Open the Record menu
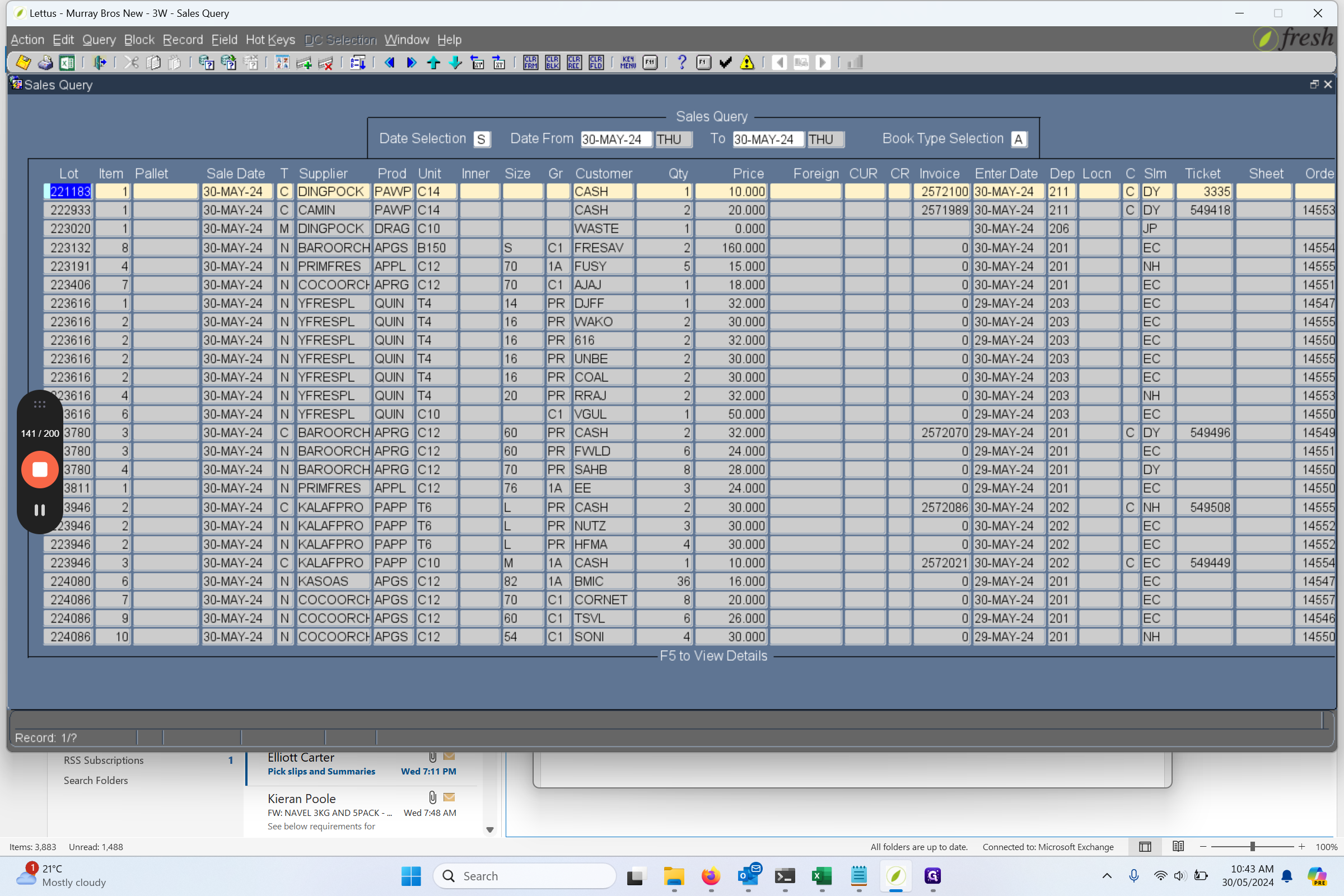Viewport: 1344px width, 896px height. coord(183,39)
